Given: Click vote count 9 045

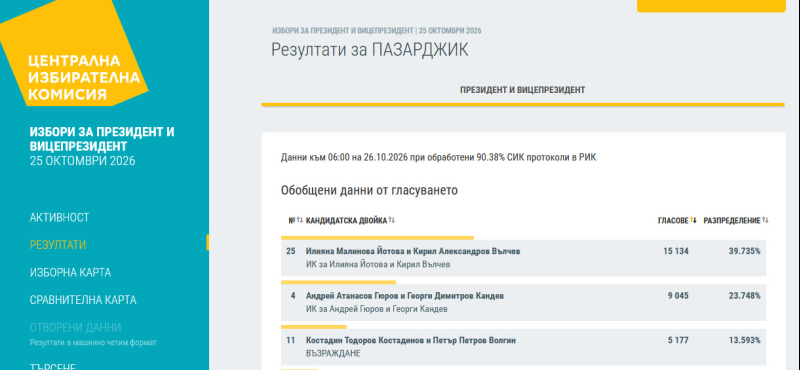Looking at the screenshot, I should tap(678, 296).
